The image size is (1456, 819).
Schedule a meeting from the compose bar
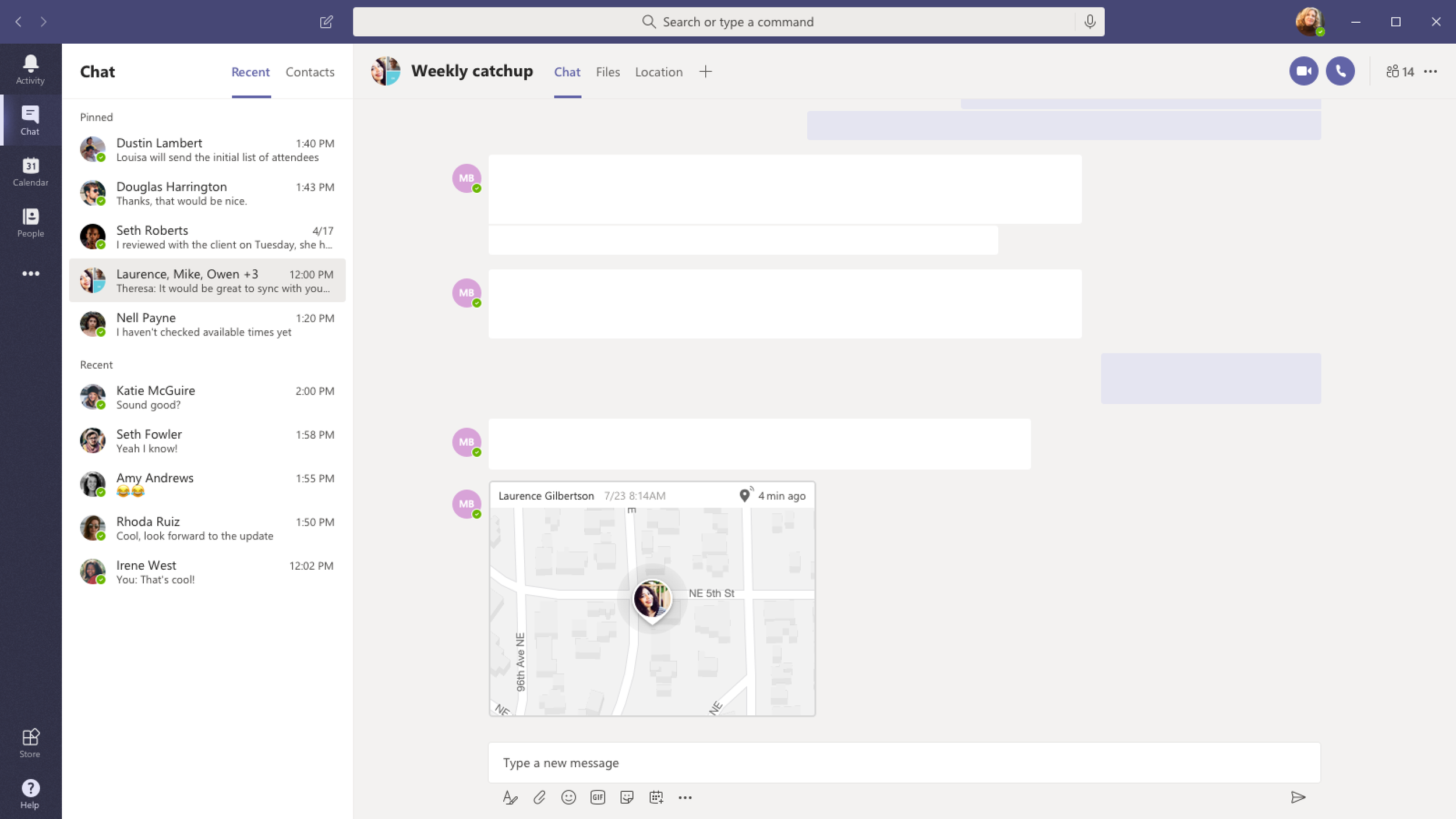[657, 797]
